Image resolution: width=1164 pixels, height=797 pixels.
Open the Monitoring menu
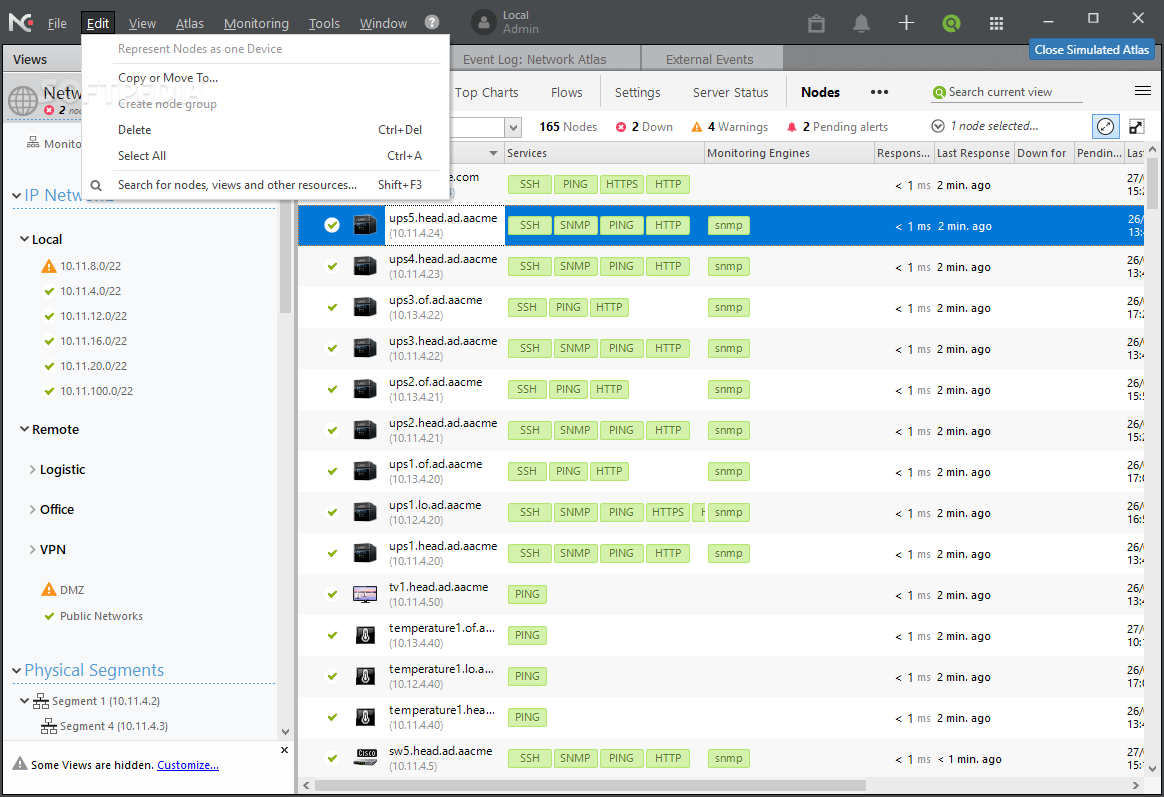(x=256, y=23)
